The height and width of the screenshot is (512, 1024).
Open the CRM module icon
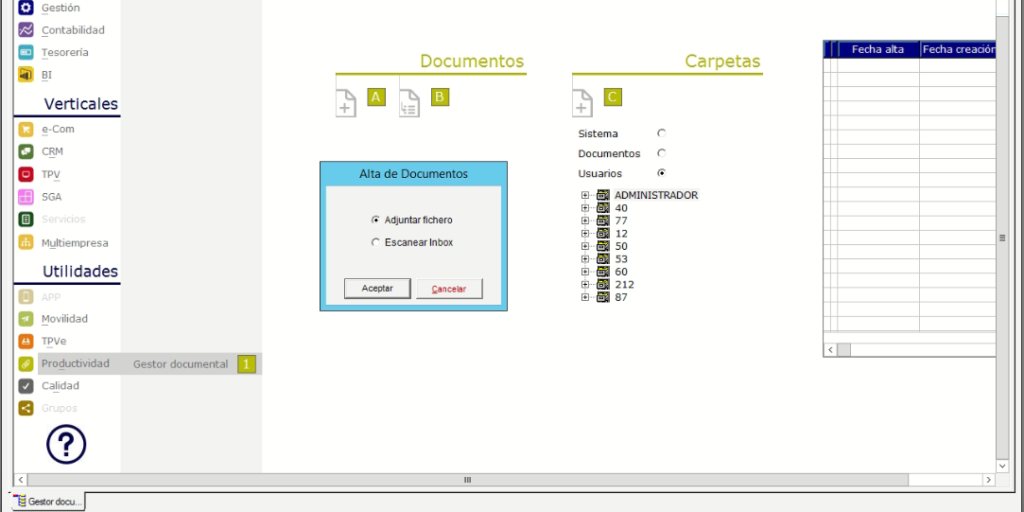point(26,152)
